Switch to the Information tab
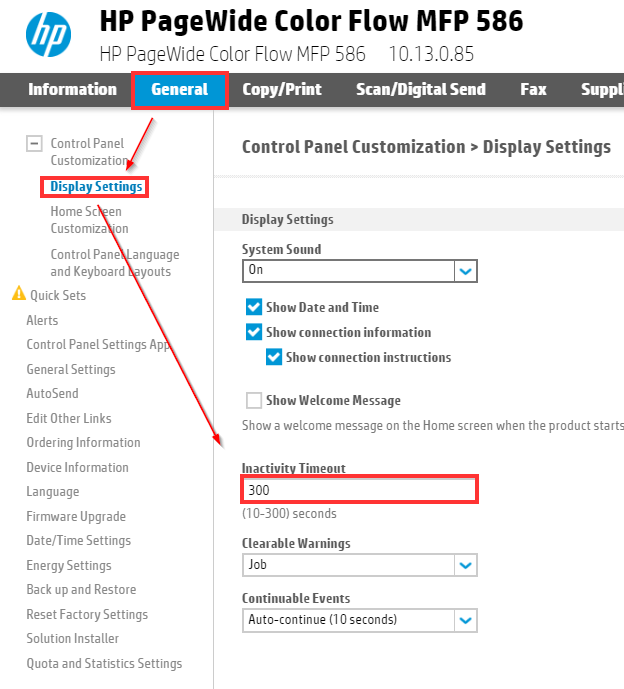 (x=72, y=89)
